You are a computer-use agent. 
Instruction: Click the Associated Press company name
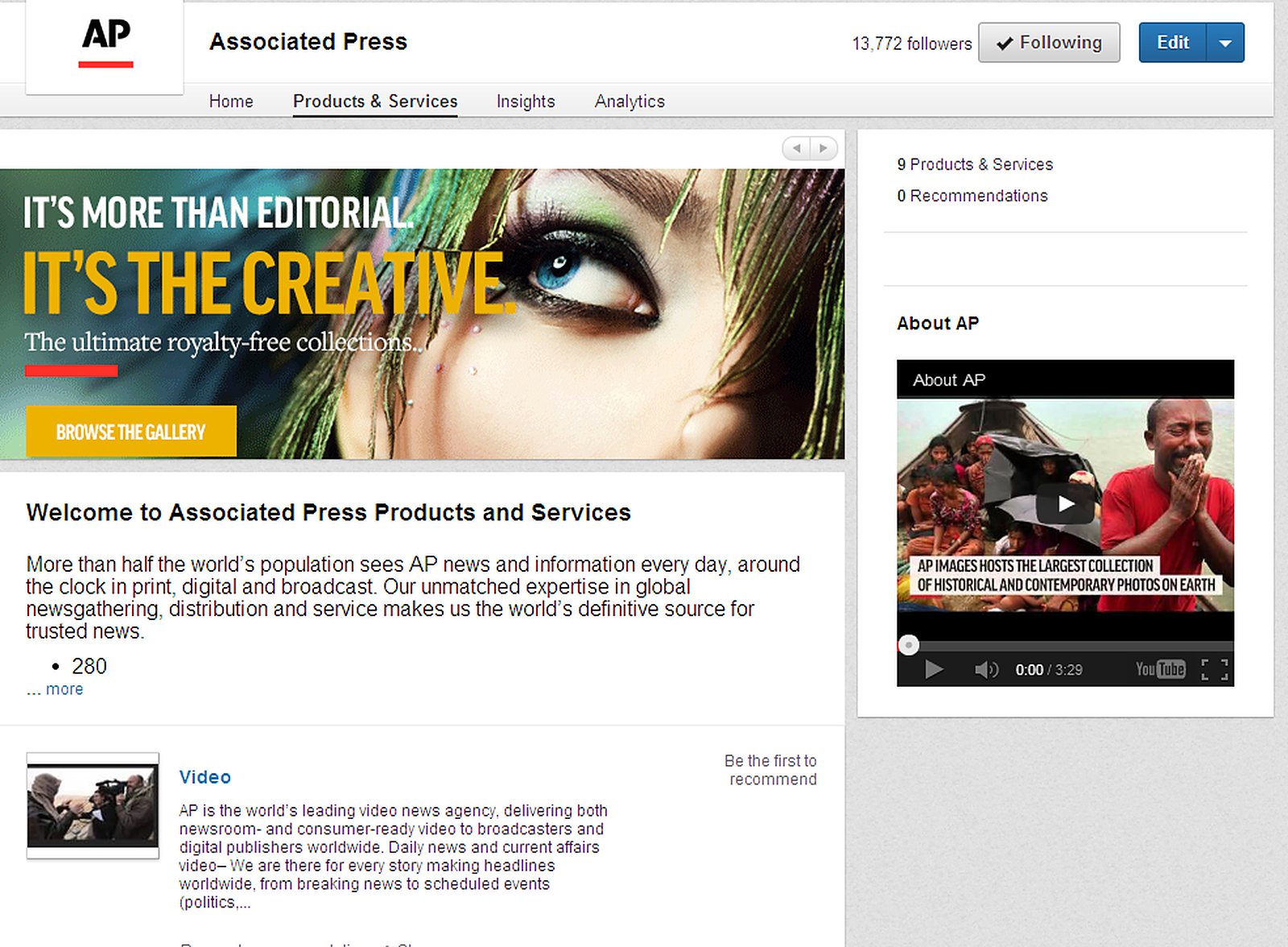308,41
